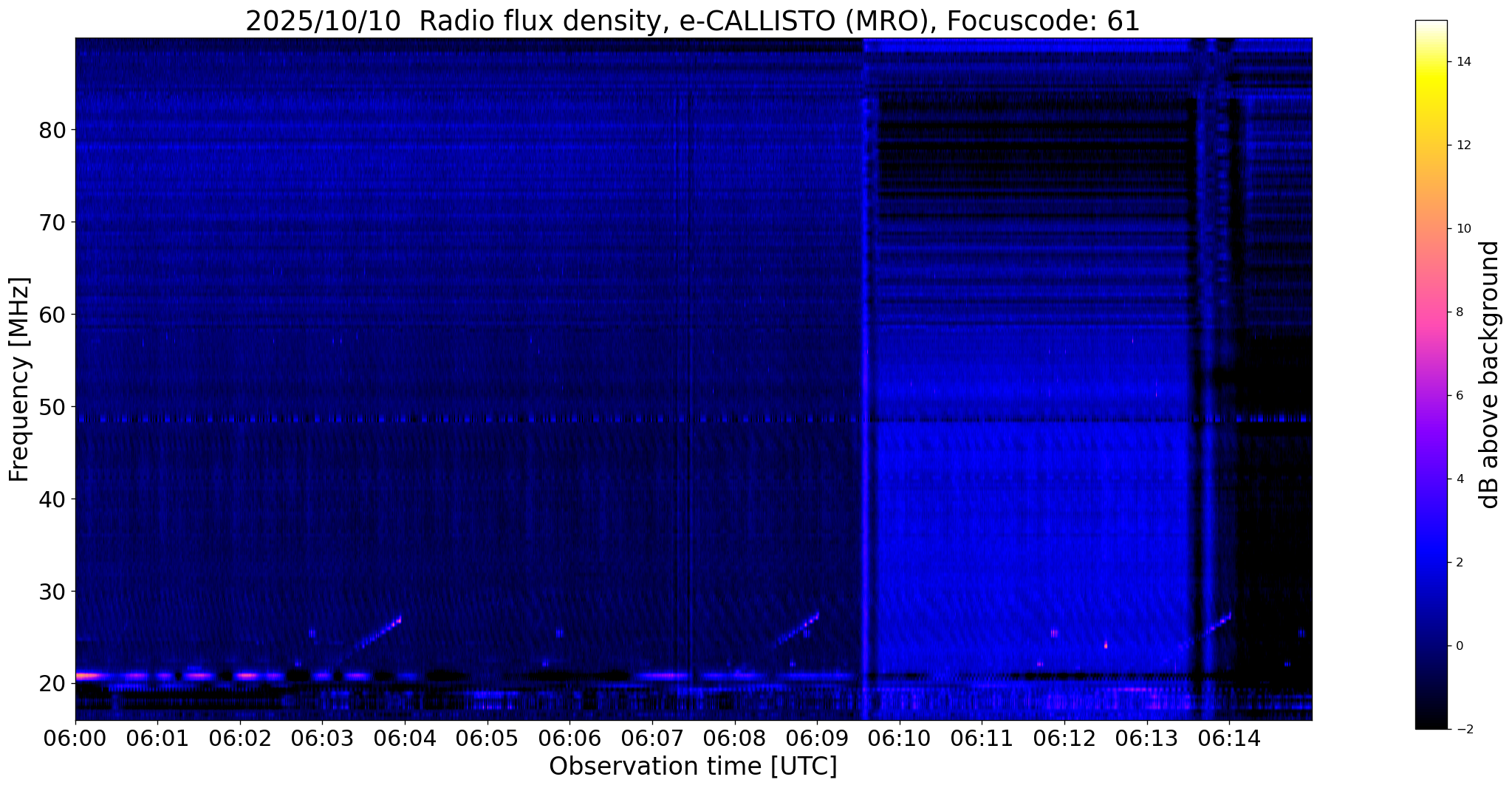Image resolution: width=1512 pixels, height=788 pixels.
Task: Click the 20 MHz frequency tick label
Action: coord(52,684)
